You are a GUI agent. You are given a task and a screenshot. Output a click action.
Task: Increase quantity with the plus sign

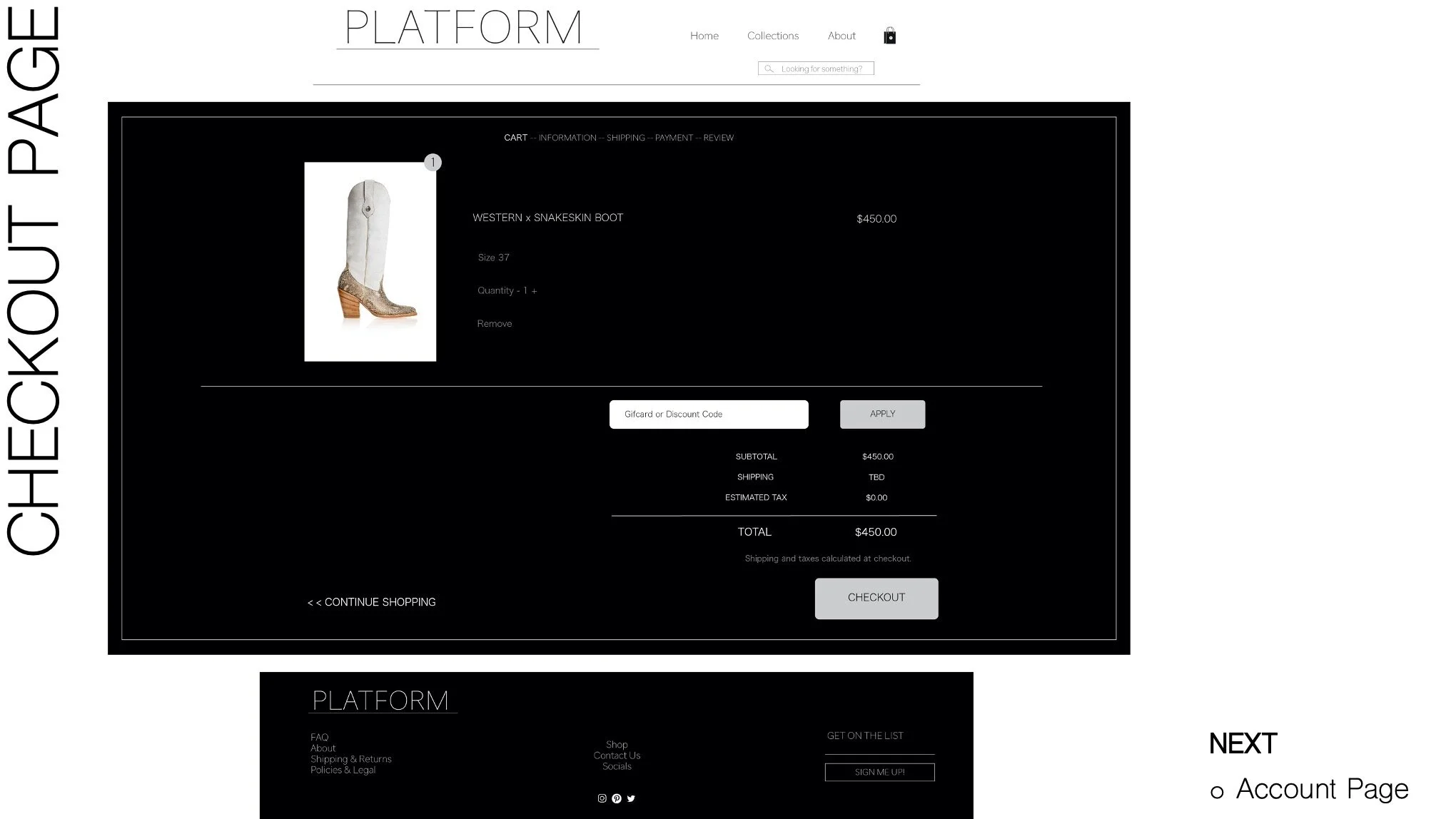pyautogui.click(x=534, y=291)
